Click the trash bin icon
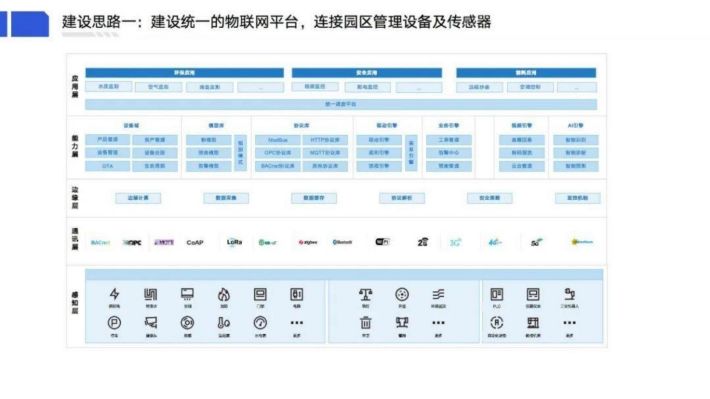Image resolution: width=710 pixels, height=399 pixels. (x=365, y=323)
